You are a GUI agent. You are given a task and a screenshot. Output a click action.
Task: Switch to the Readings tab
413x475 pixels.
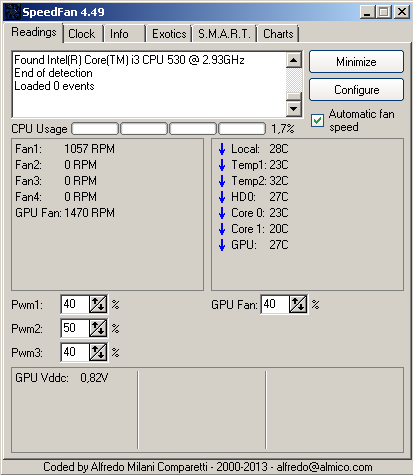(34, 33)
